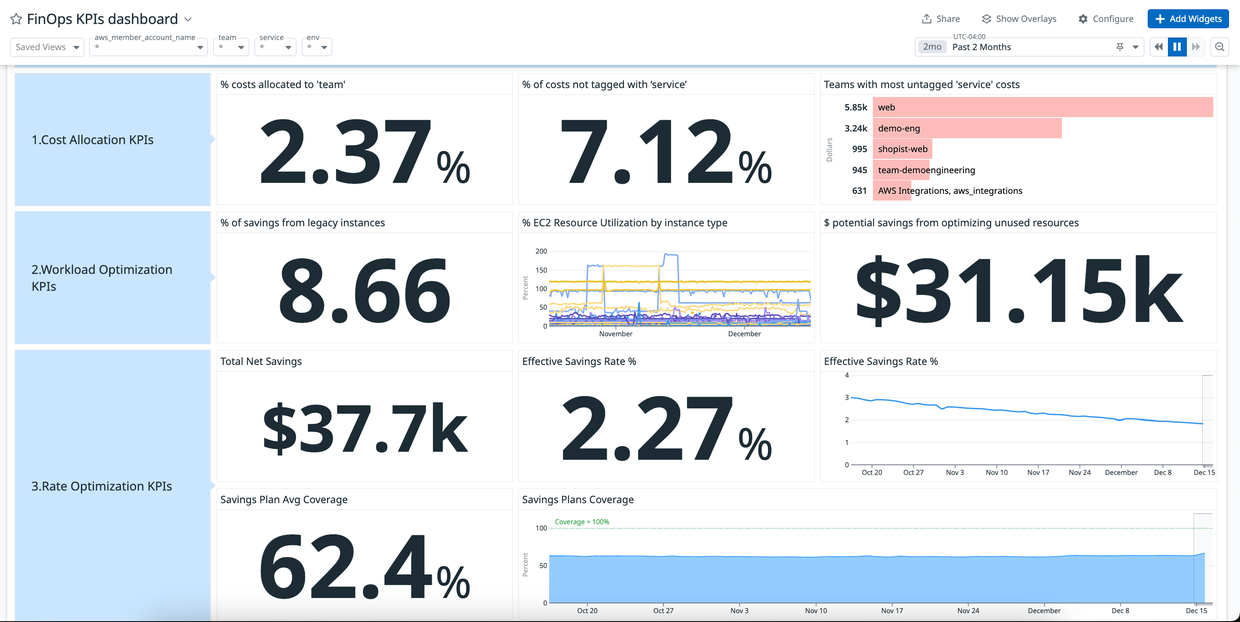Viewport: 1240px width, 622px height.
Task: Click the zoom out magnifier icon
Action: 1220,47
